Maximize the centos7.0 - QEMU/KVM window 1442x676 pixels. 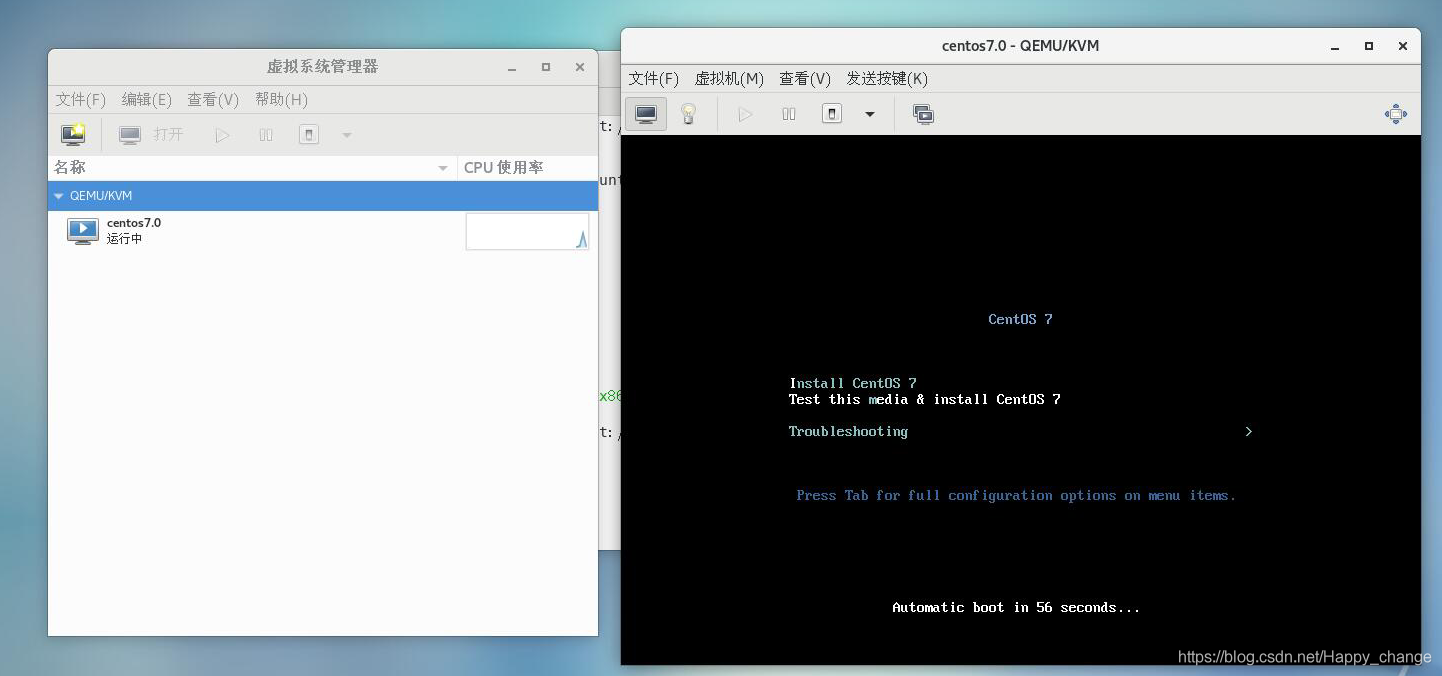[x=1369, y=46]
